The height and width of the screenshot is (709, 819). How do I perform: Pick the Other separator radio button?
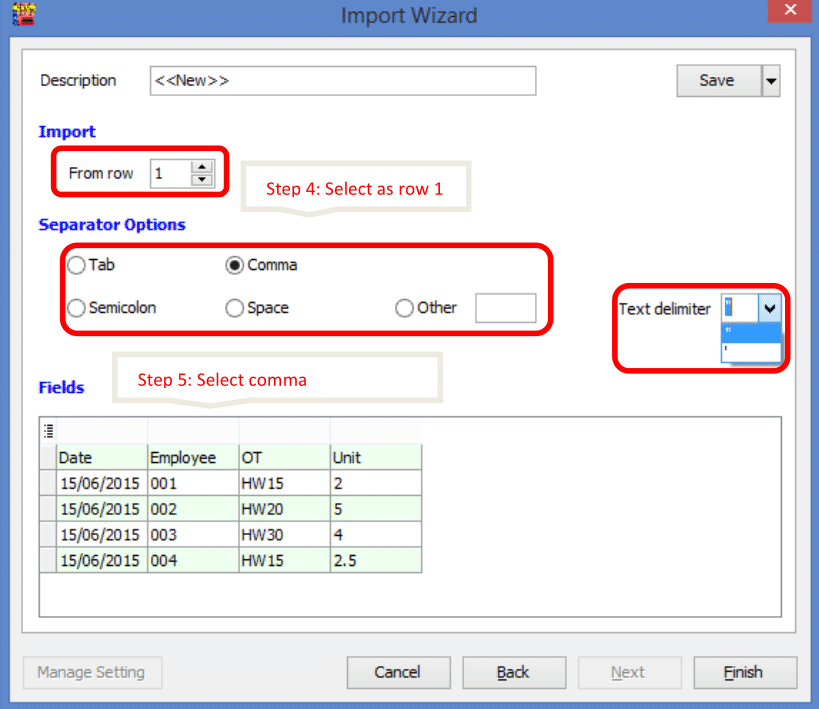(405, 309)
